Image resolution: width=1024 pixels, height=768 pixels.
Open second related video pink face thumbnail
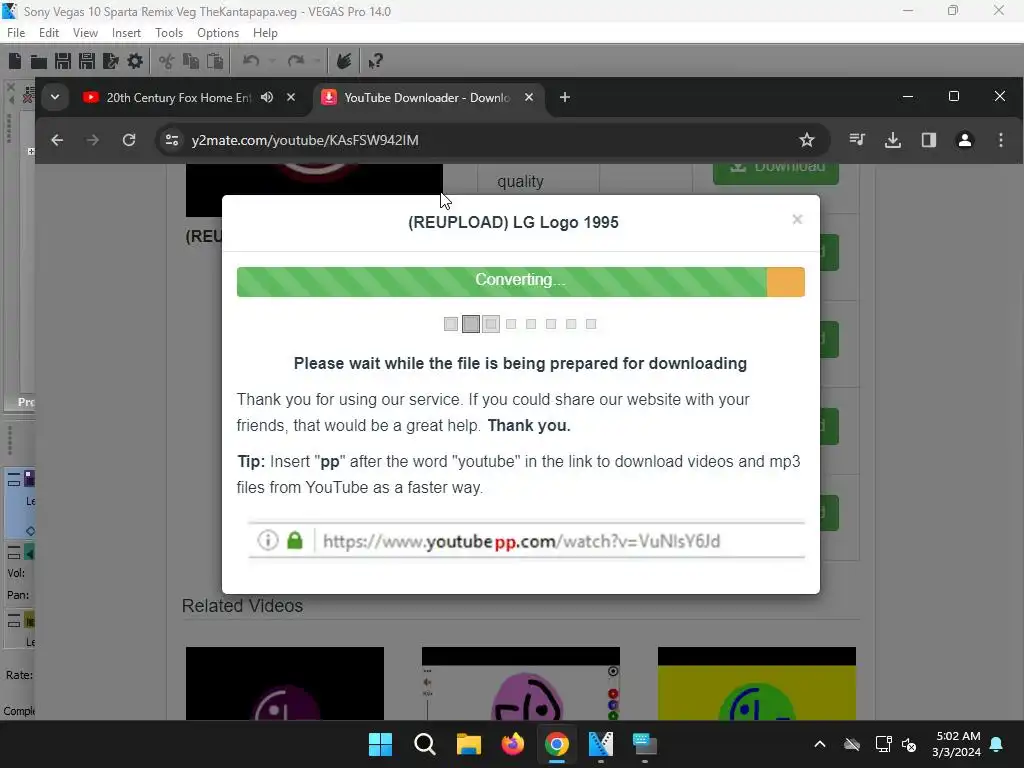coord(520,683)
